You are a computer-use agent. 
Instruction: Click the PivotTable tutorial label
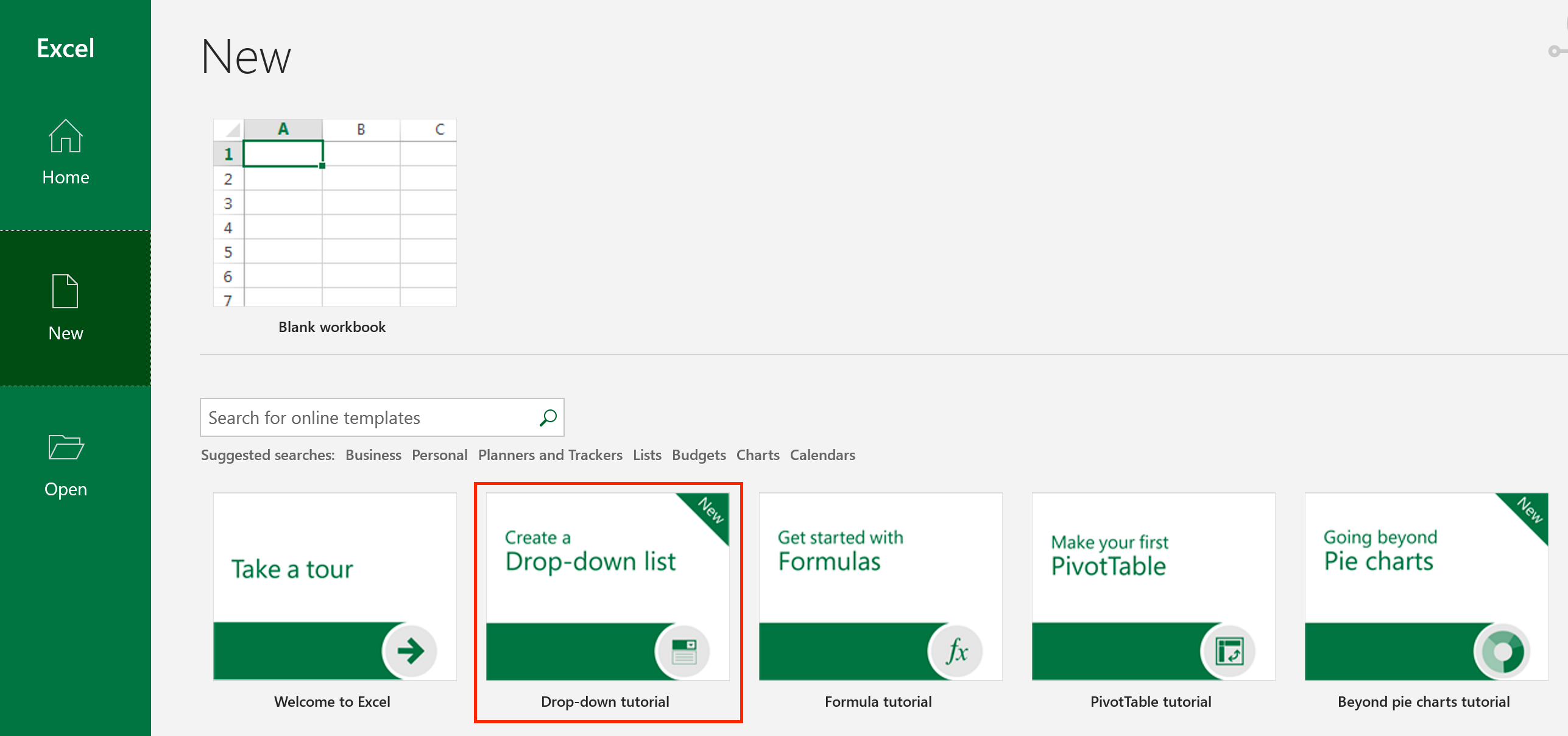pos(1151,702)
